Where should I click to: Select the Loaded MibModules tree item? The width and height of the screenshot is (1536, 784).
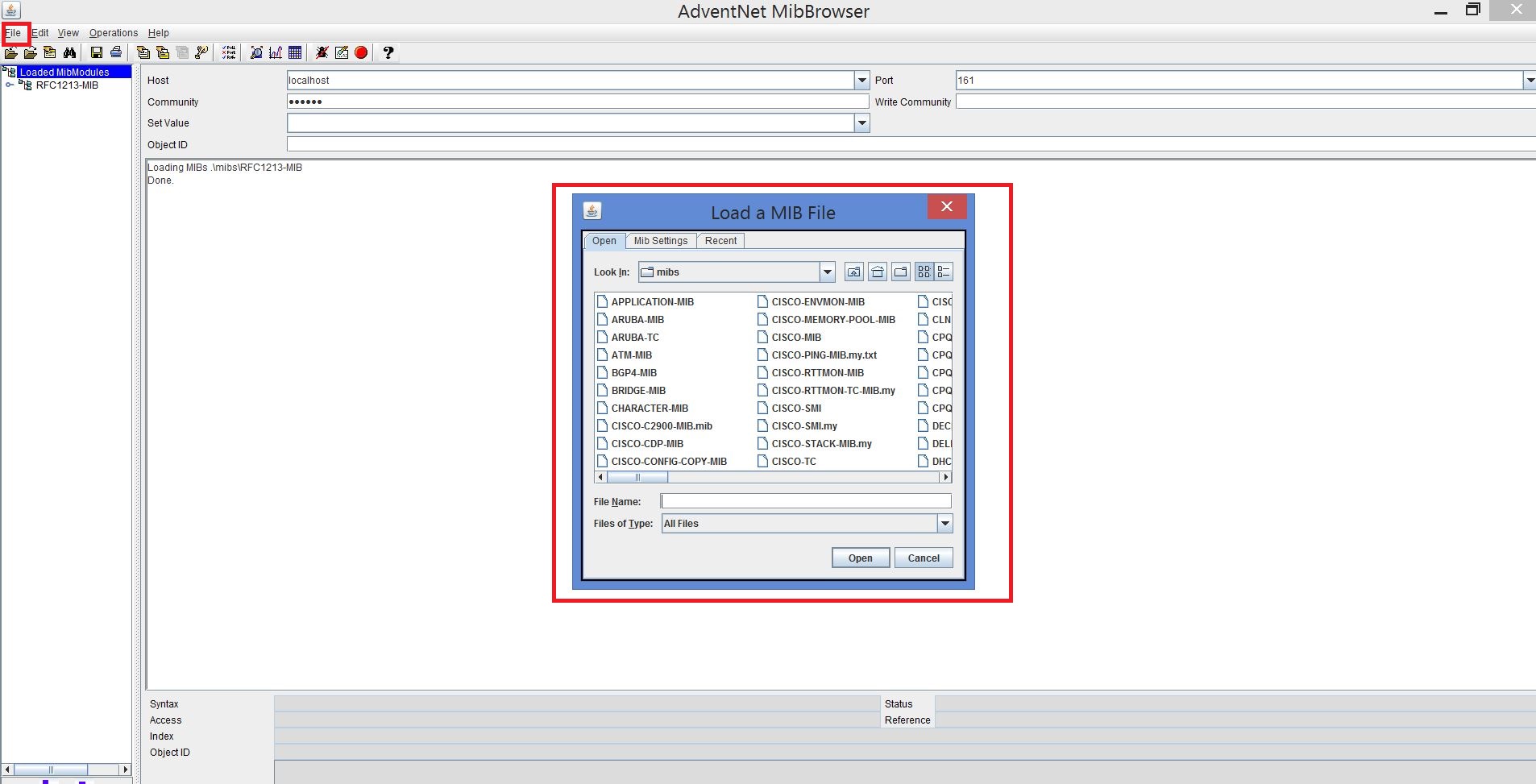tap(64, 72)
